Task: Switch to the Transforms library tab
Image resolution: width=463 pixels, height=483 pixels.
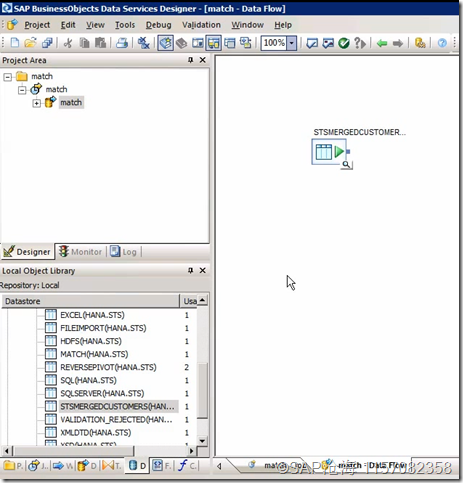Action: coord(112,466)
